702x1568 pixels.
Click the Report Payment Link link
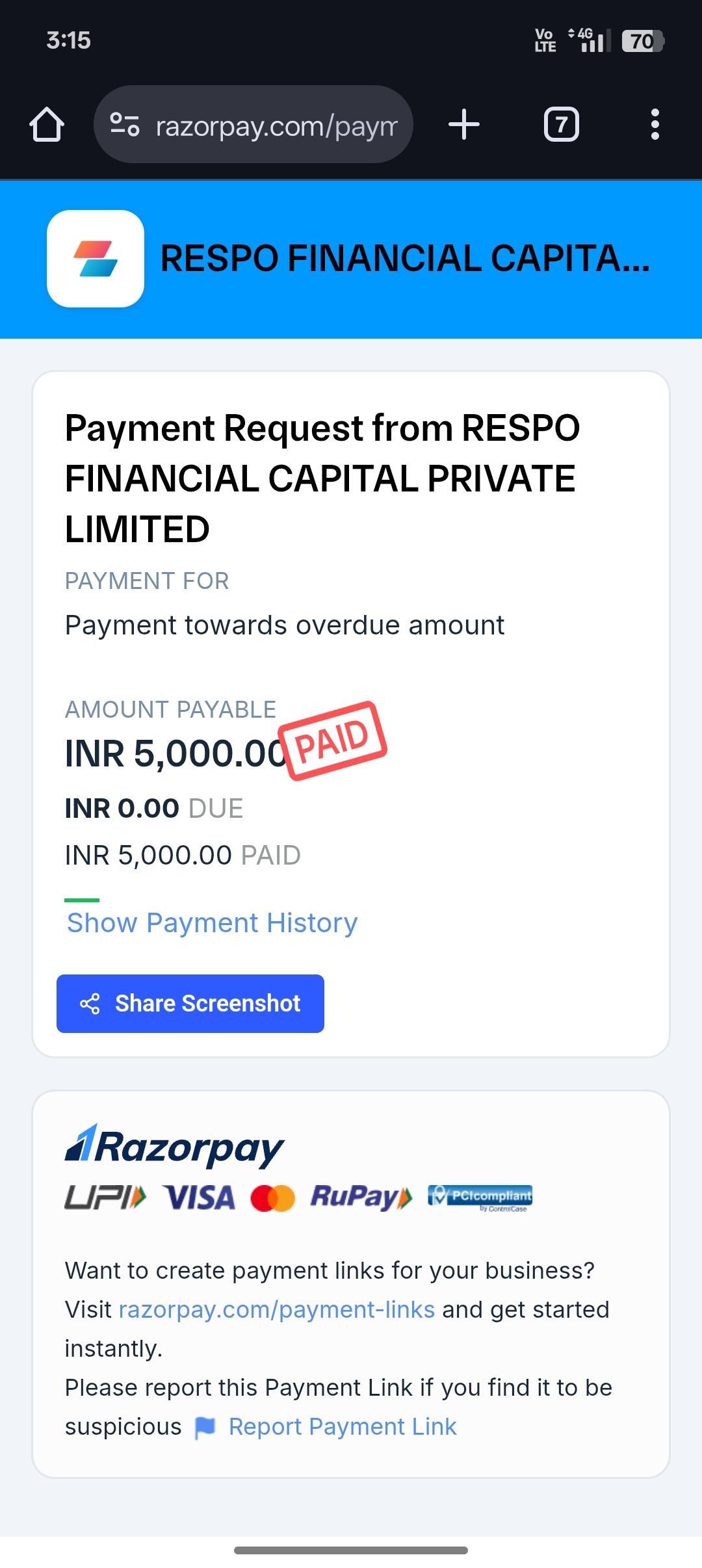[343, 1426]
